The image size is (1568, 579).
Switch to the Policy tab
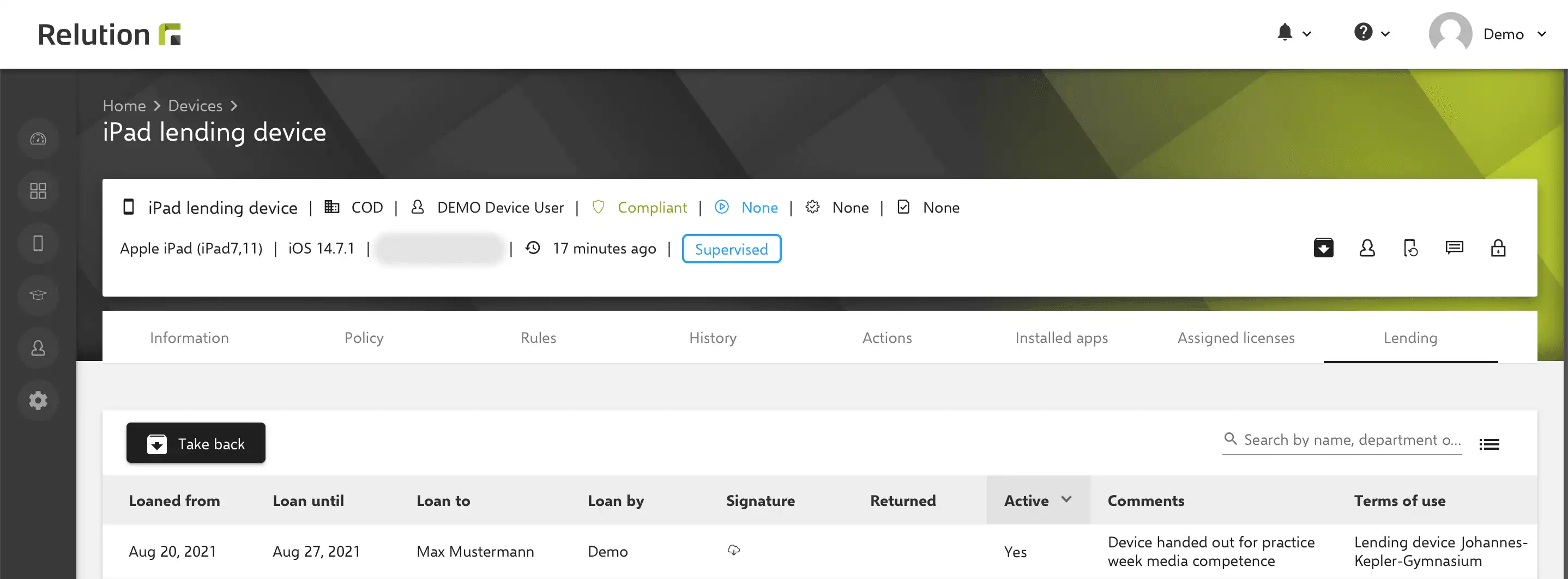pyautogui.click(x=364, y=338)
